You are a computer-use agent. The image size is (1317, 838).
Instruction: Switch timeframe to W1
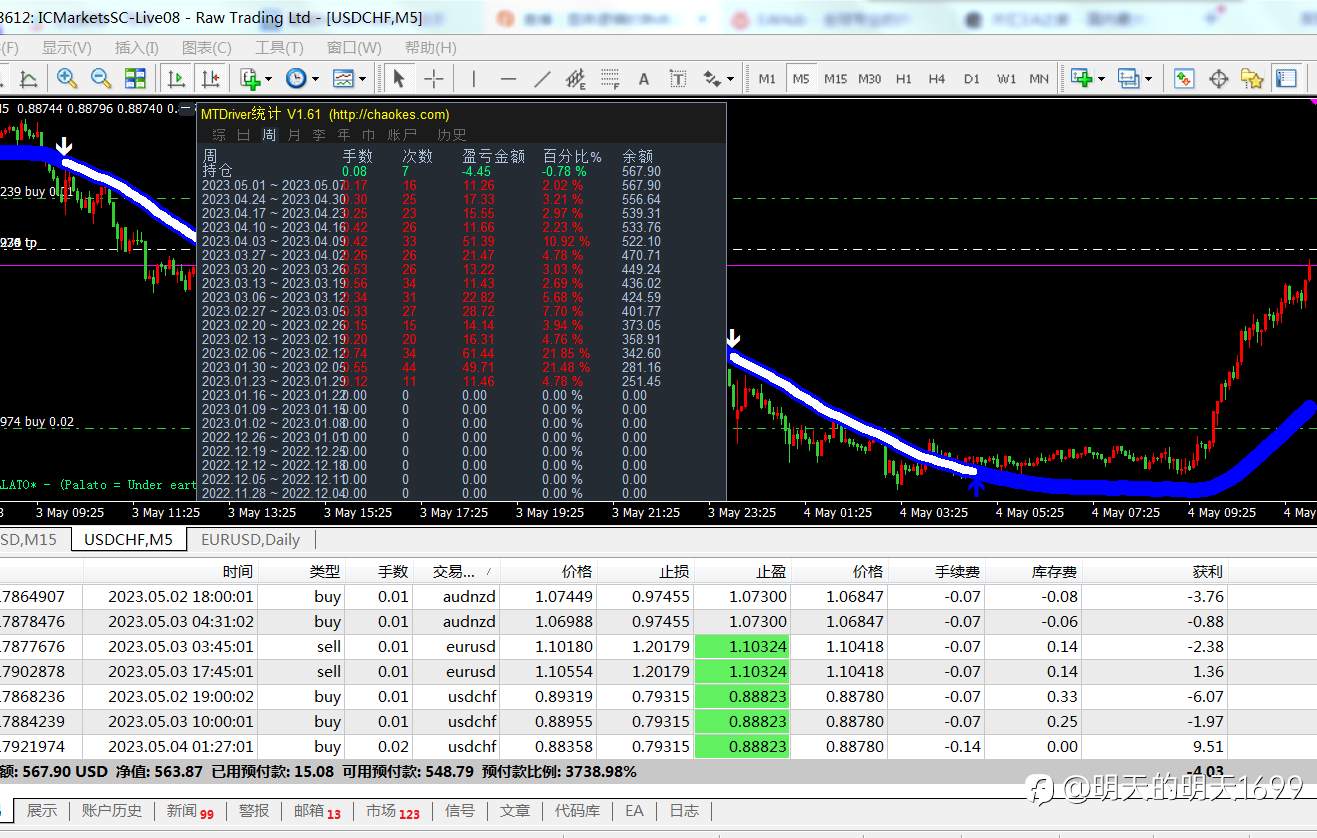[1006, 78]
